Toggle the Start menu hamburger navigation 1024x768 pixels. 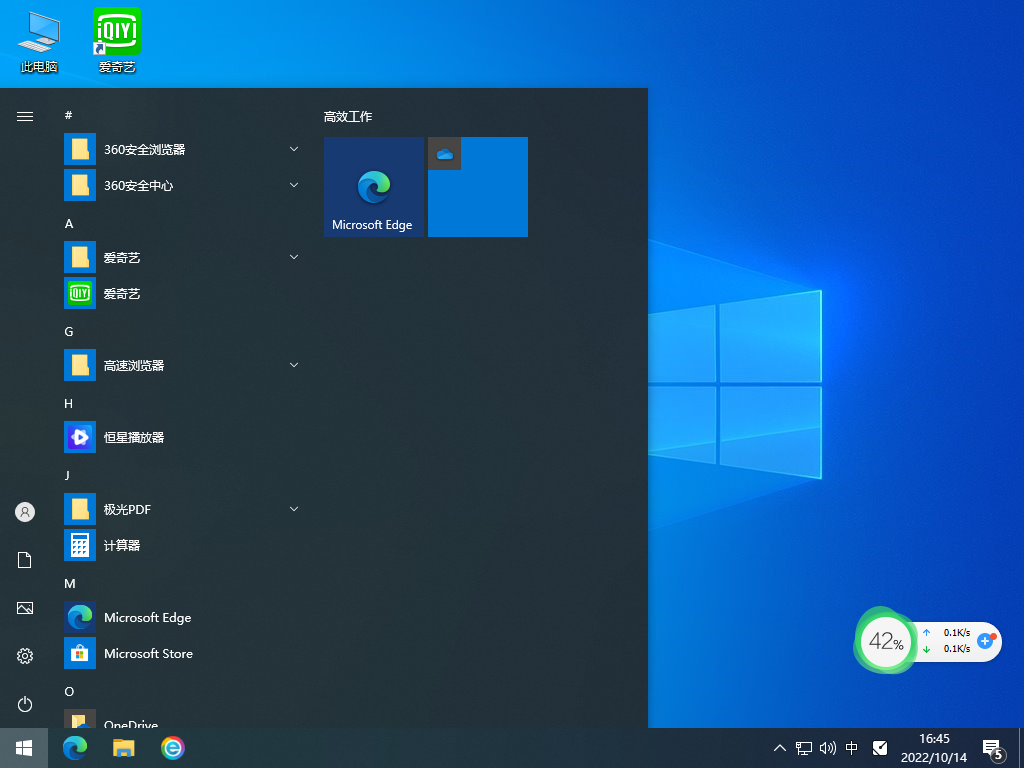pyautogui.click(x=24, y=115)
